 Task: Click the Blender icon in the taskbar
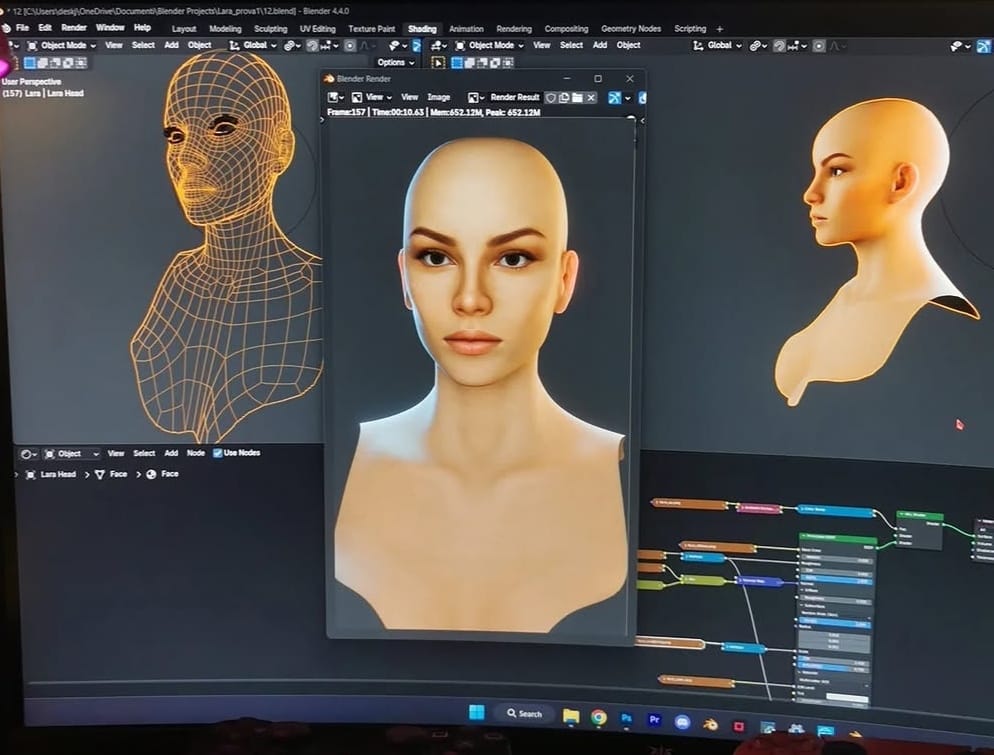coord(711,723)
